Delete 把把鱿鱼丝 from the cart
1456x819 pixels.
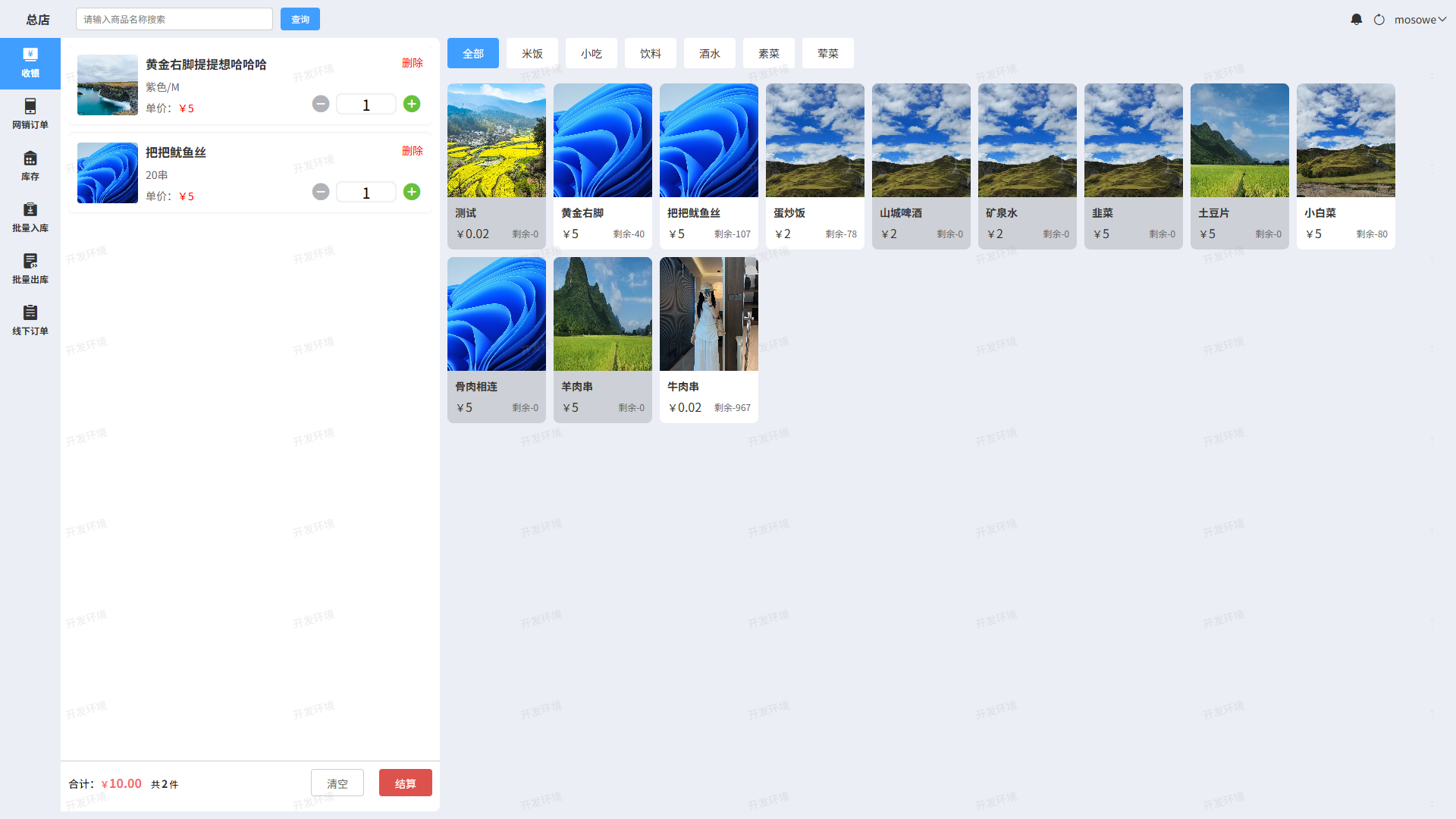pyautogui.click(x=413, y=151)
